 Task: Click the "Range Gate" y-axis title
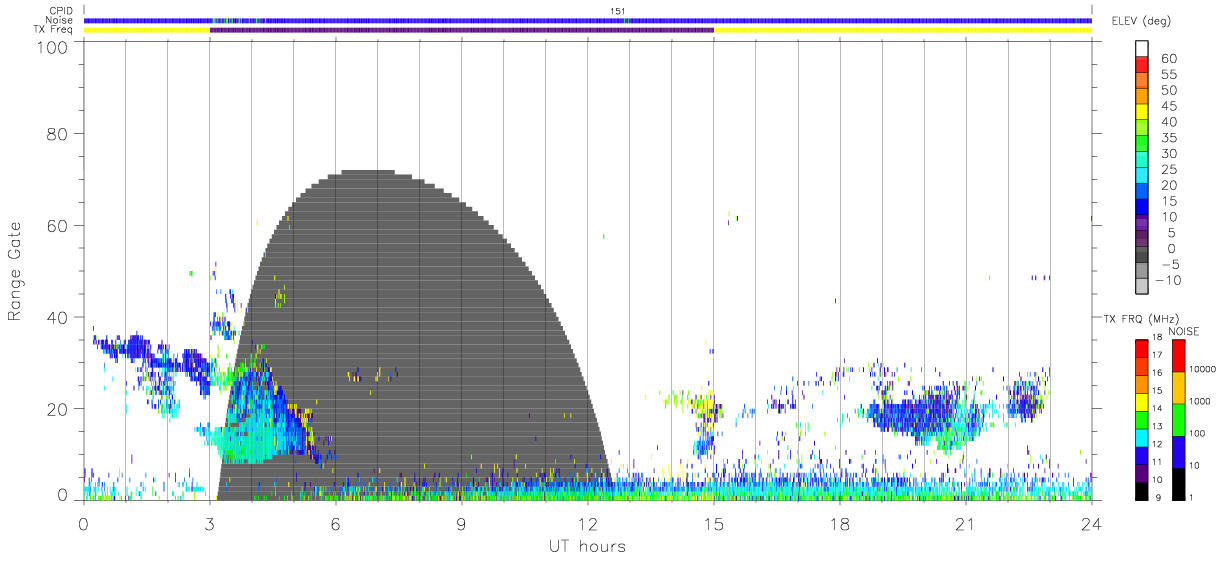pos(15,271)
